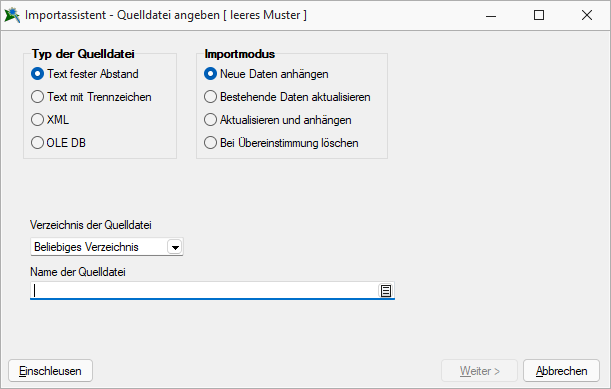Click the Einschleusen button
The width and height of the screenshot is (611, 389).
click(x=50, y=371)
